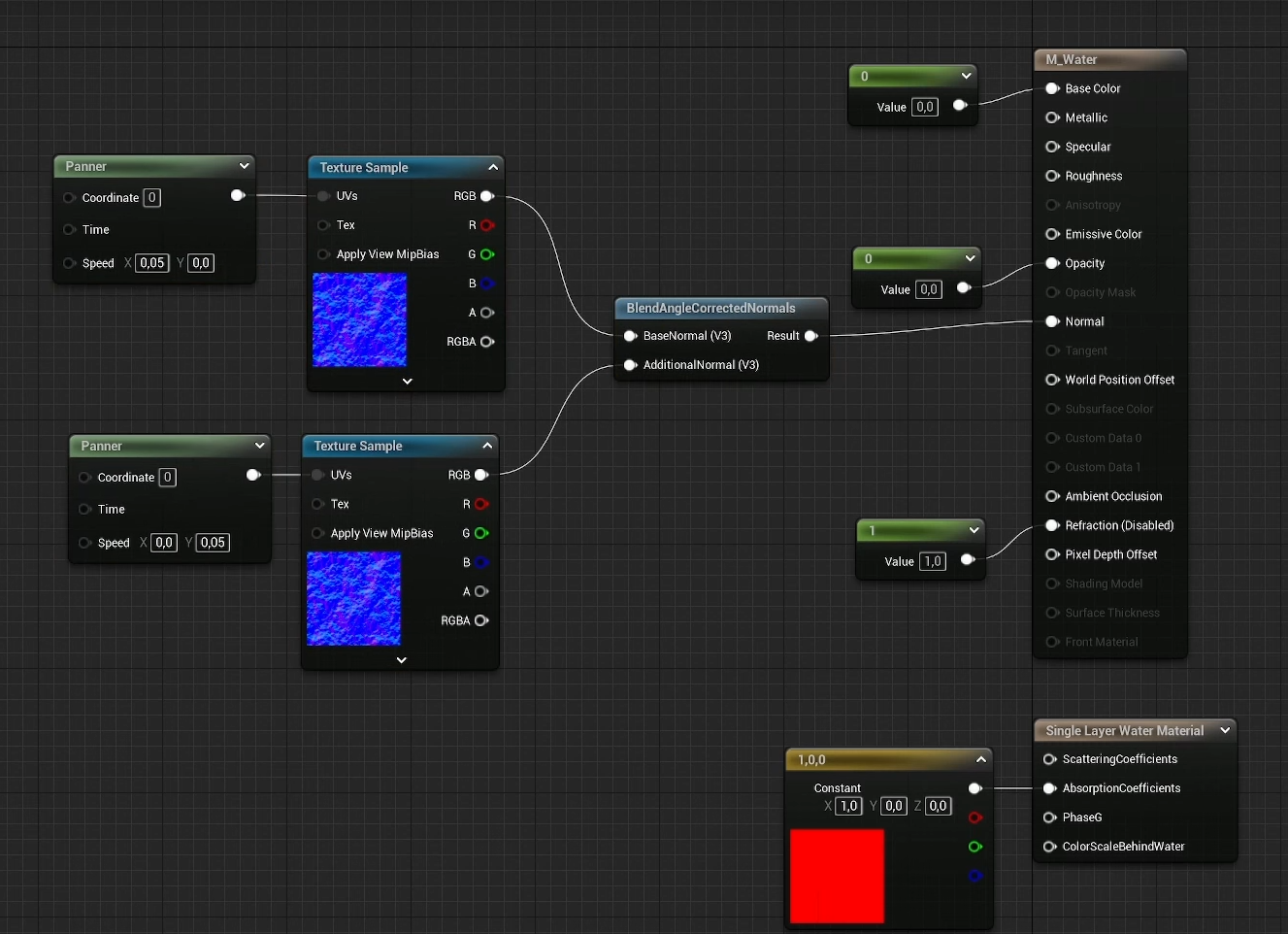Click the Opacity input pin on M_Water
This screenshot has width=1288, height=934.
1052,263
